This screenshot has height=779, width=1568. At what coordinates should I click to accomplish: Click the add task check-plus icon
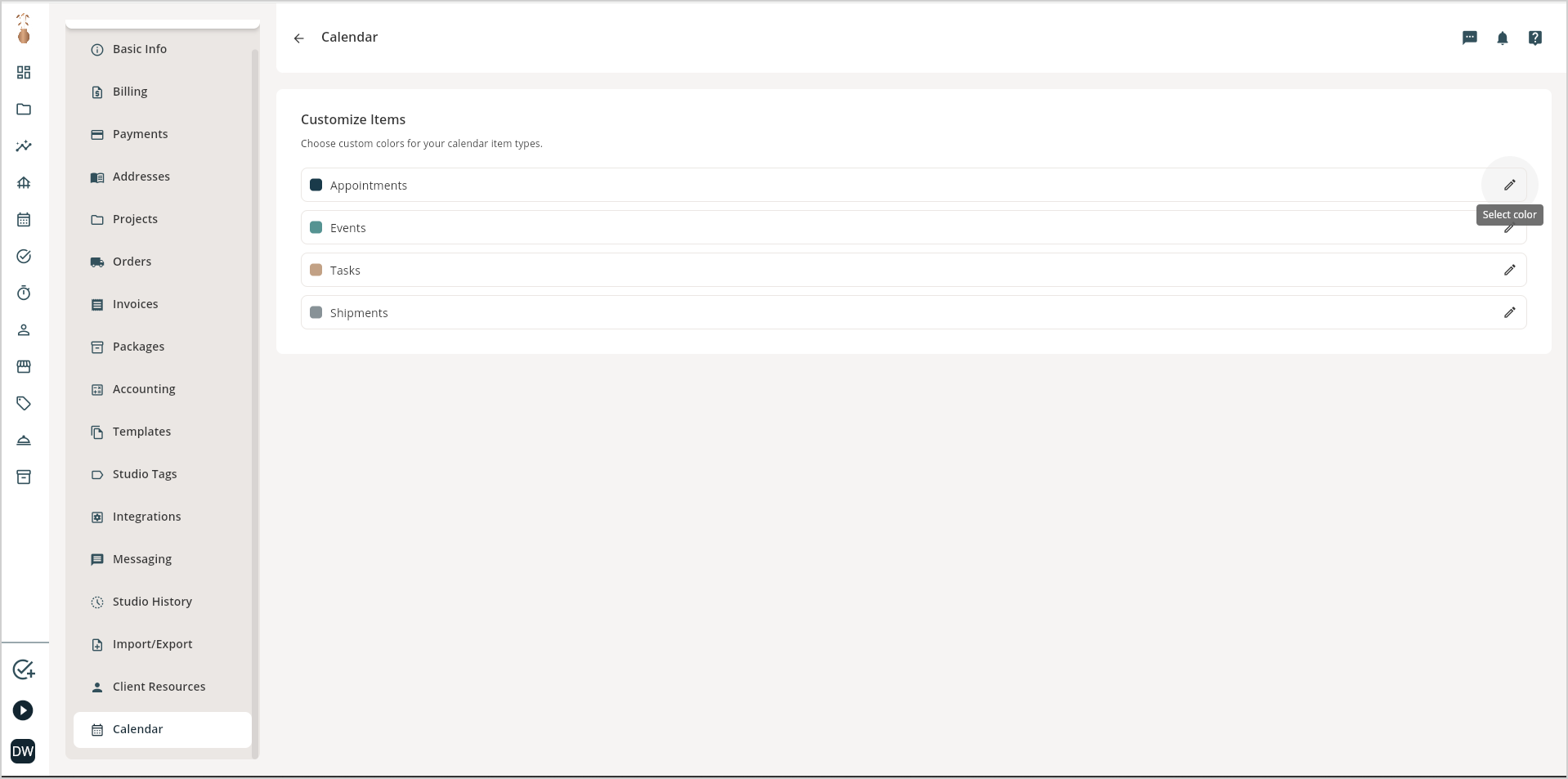[24, 669]
